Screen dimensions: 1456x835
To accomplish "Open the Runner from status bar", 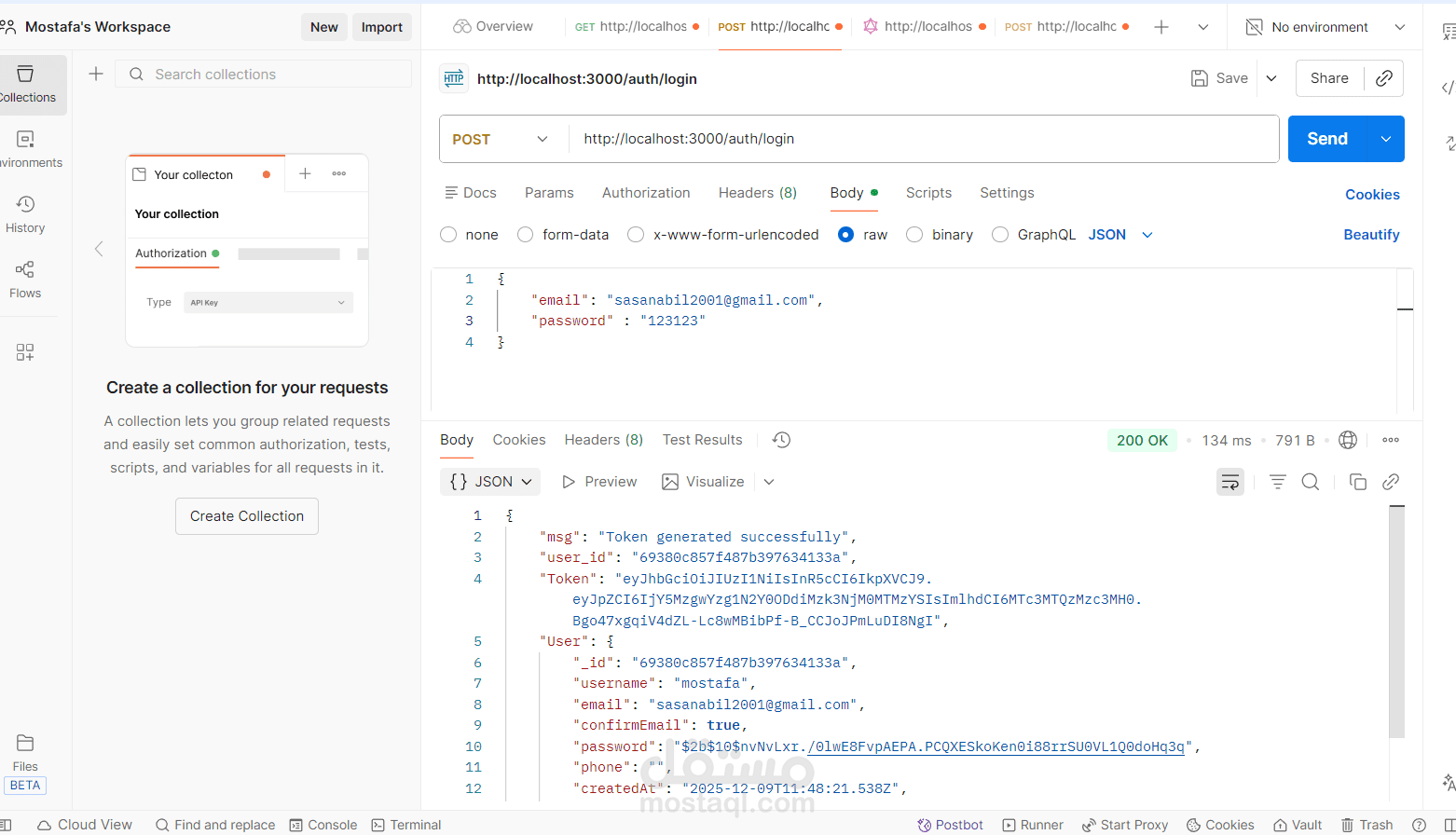I will (1033, 825).
